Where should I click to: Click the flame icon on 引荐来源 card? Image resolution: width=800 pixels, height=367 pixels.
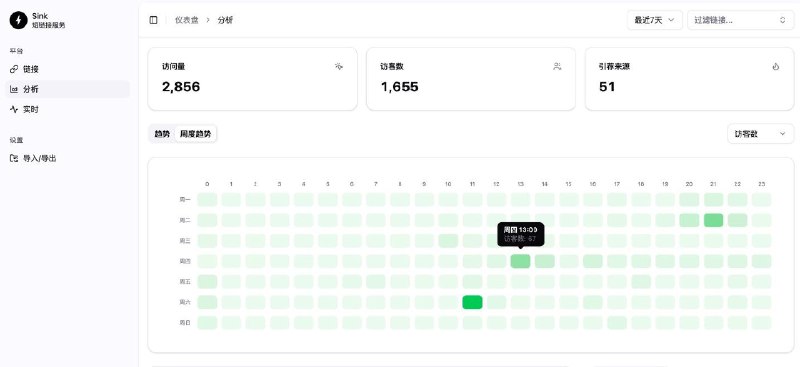pyautogui.click(x=776, y=66)
